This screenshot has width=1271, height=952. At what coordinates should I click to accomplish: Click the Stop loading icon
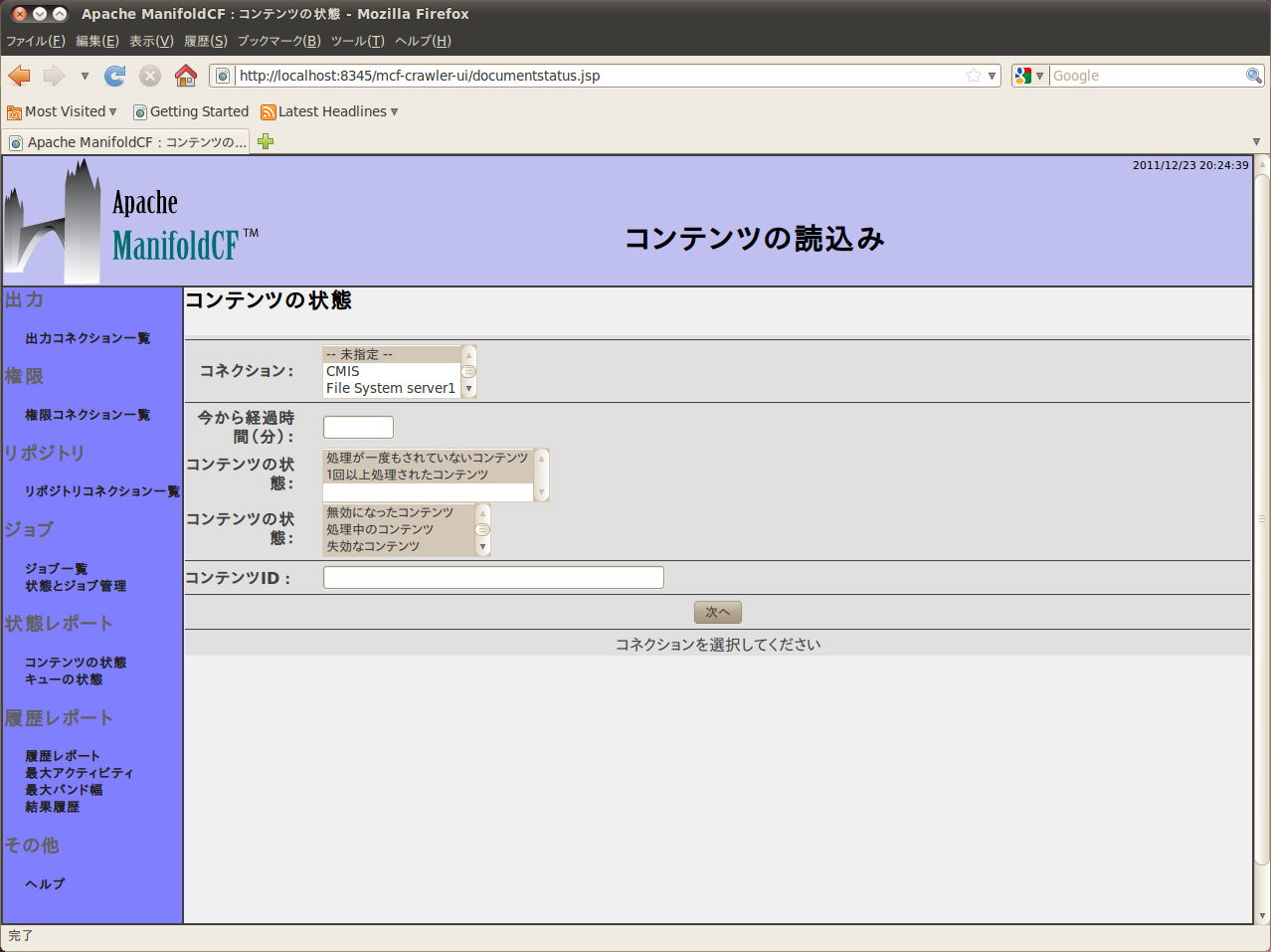tap(150, 76)
